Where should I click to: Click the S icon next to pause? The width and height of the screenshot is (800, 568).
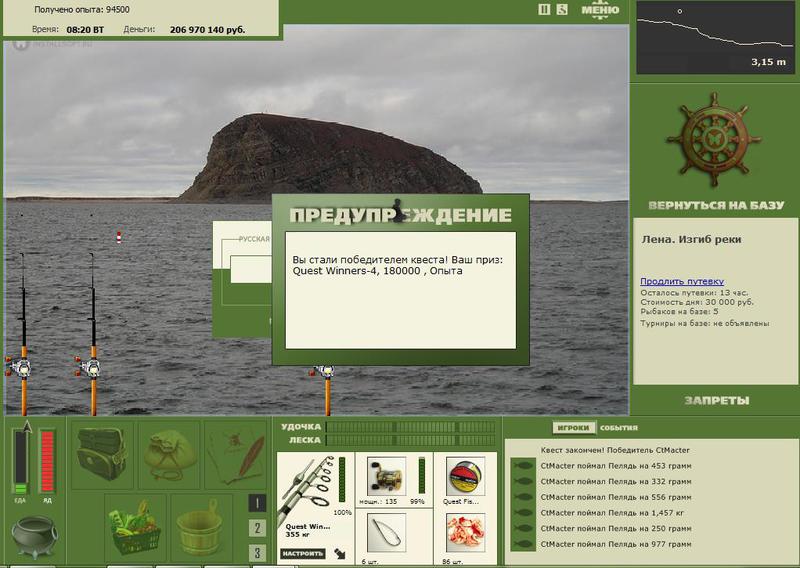562,9
